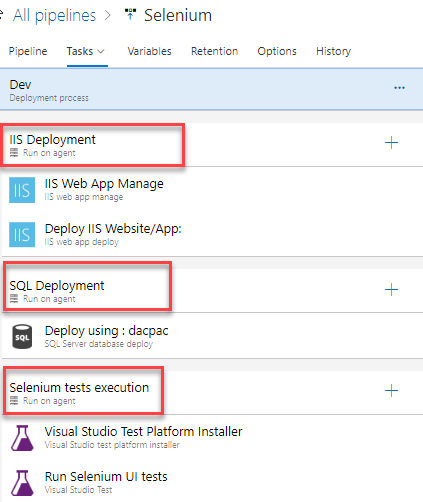Add a task to IIS Deployment job

click(x=391, y=143)
